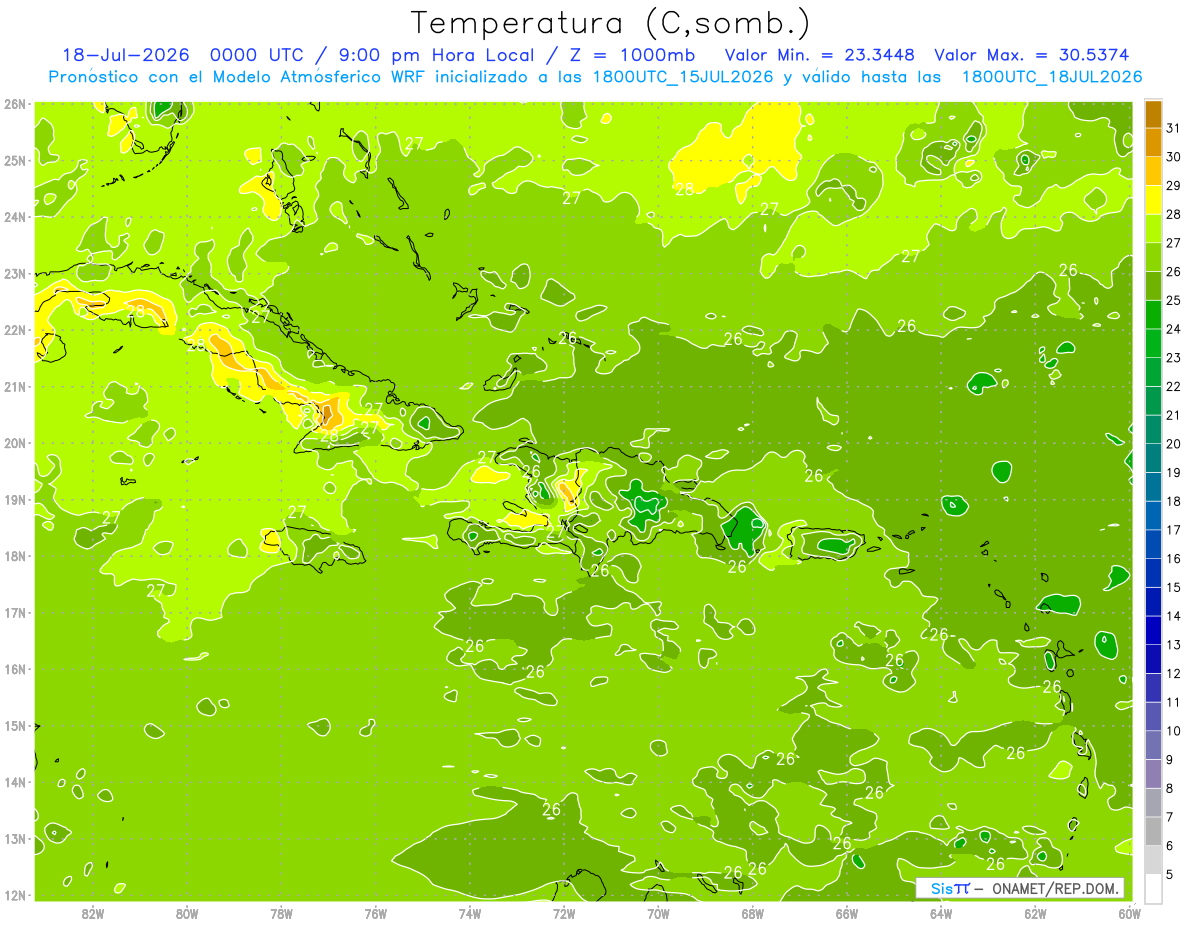Click the "62W" longitude label
This screenshot has height=927, width=1200.
[1035, 913]
